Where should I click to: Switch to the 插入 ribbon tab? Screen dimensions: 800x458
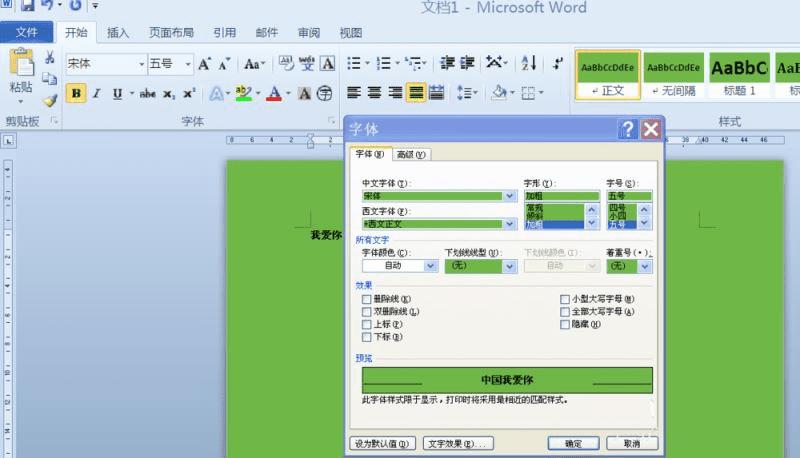(118, 33)
